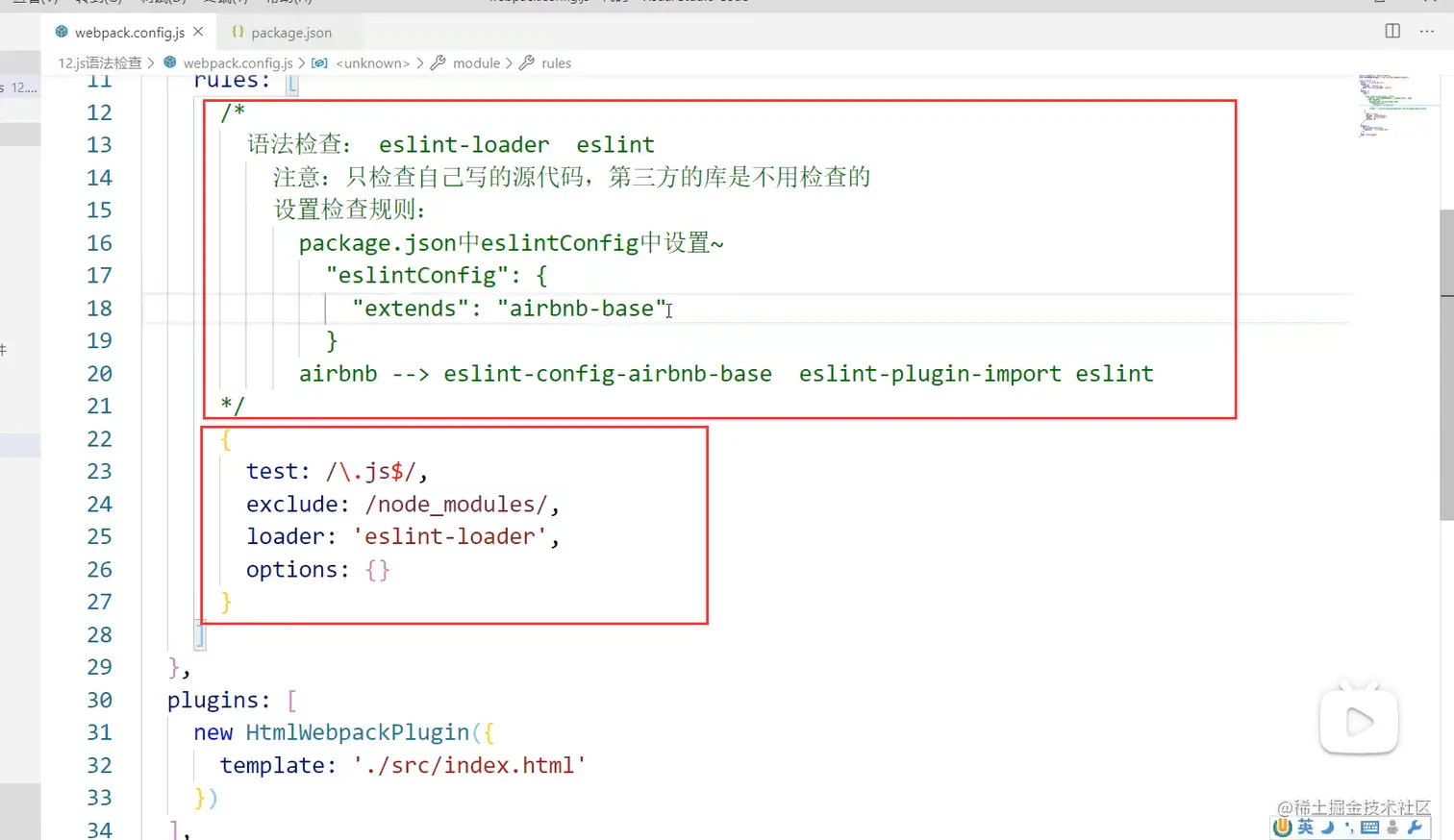The height and width of the screenshot is (840, 1454).
Task: Click eslint-plugin-import on line 20
Action: point(930,374)
